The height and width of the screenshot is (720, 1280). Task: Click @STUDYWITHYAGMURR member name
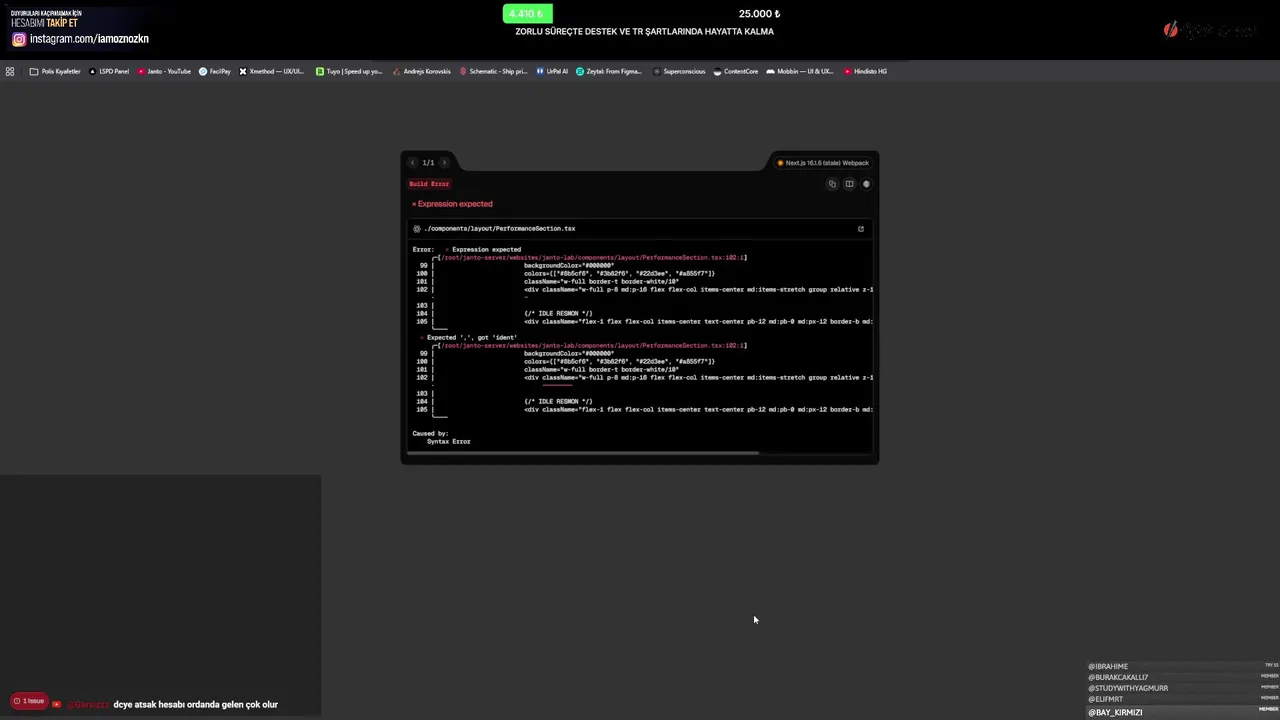(1128, 688)
